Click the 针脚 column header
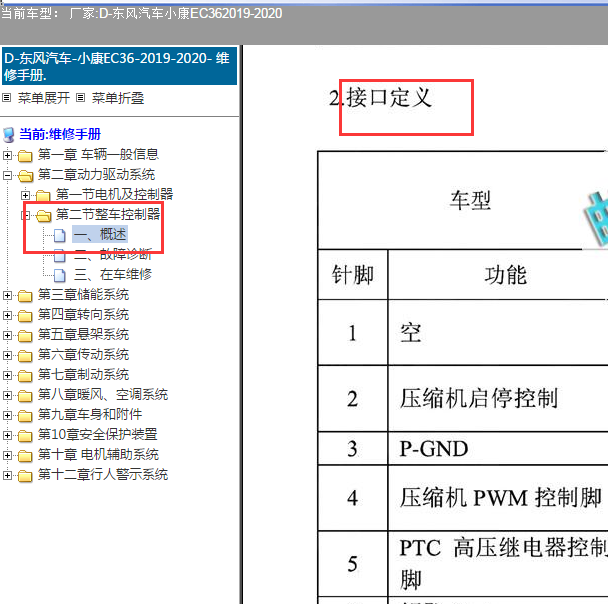The width and height of the screenshot is (608, 604). [352, 274]
